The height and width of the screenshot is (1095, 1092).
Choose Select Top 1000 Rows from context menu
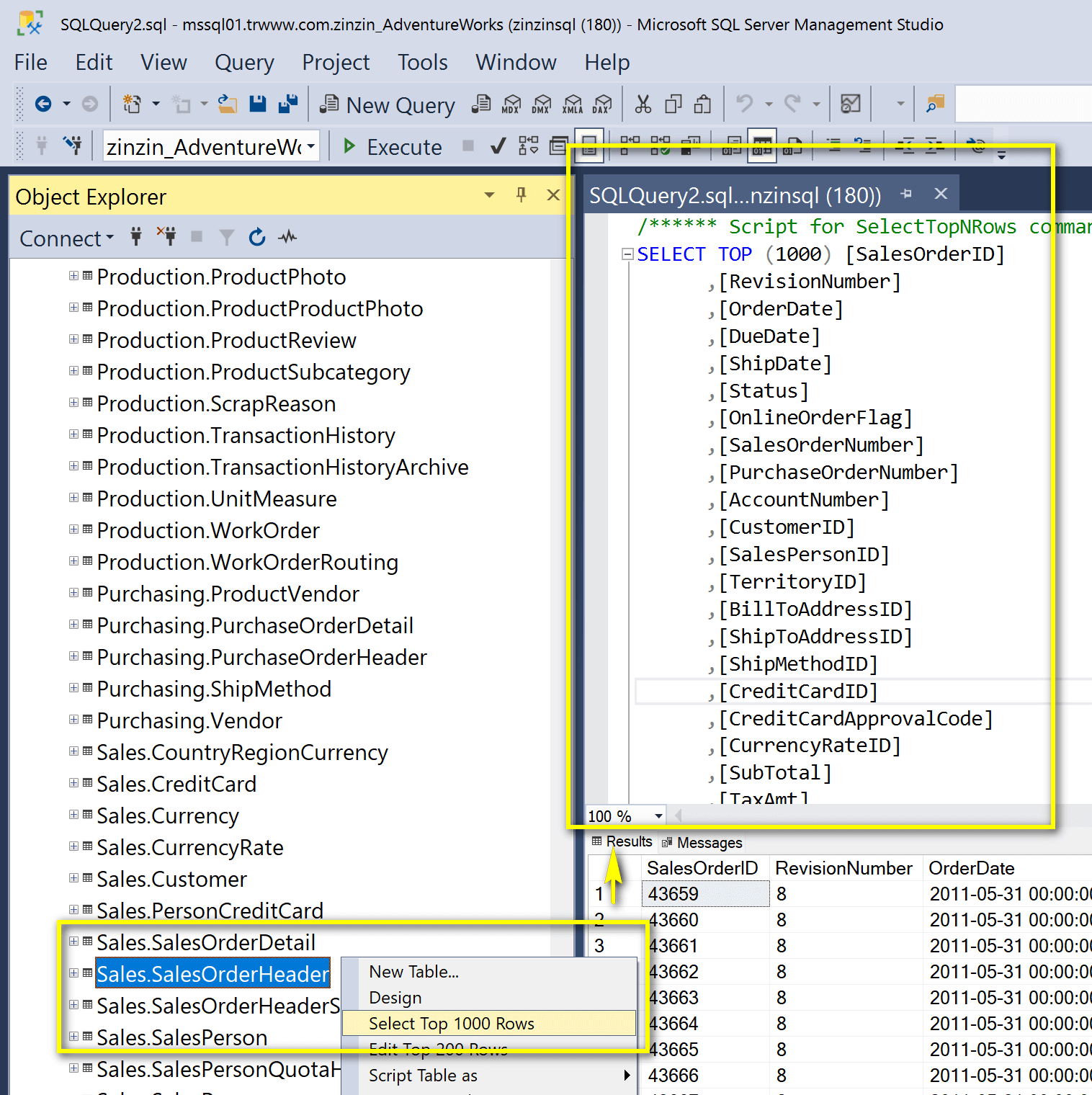pyautogui.click(x=489, y=1024)
